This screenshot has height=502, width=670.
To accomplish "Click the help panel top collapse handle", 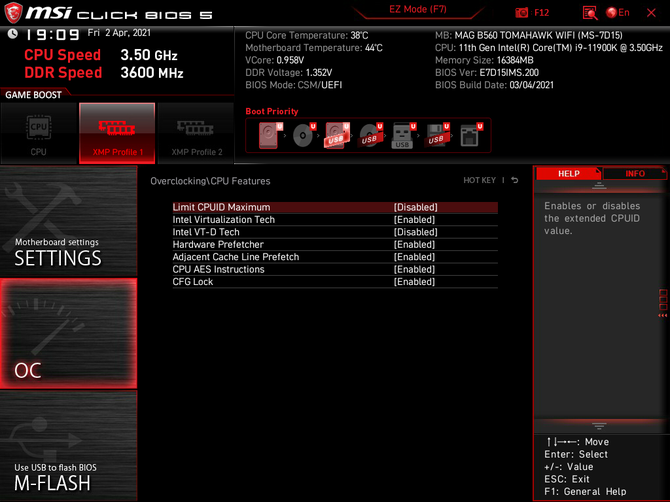I will [x=599, y=185].
